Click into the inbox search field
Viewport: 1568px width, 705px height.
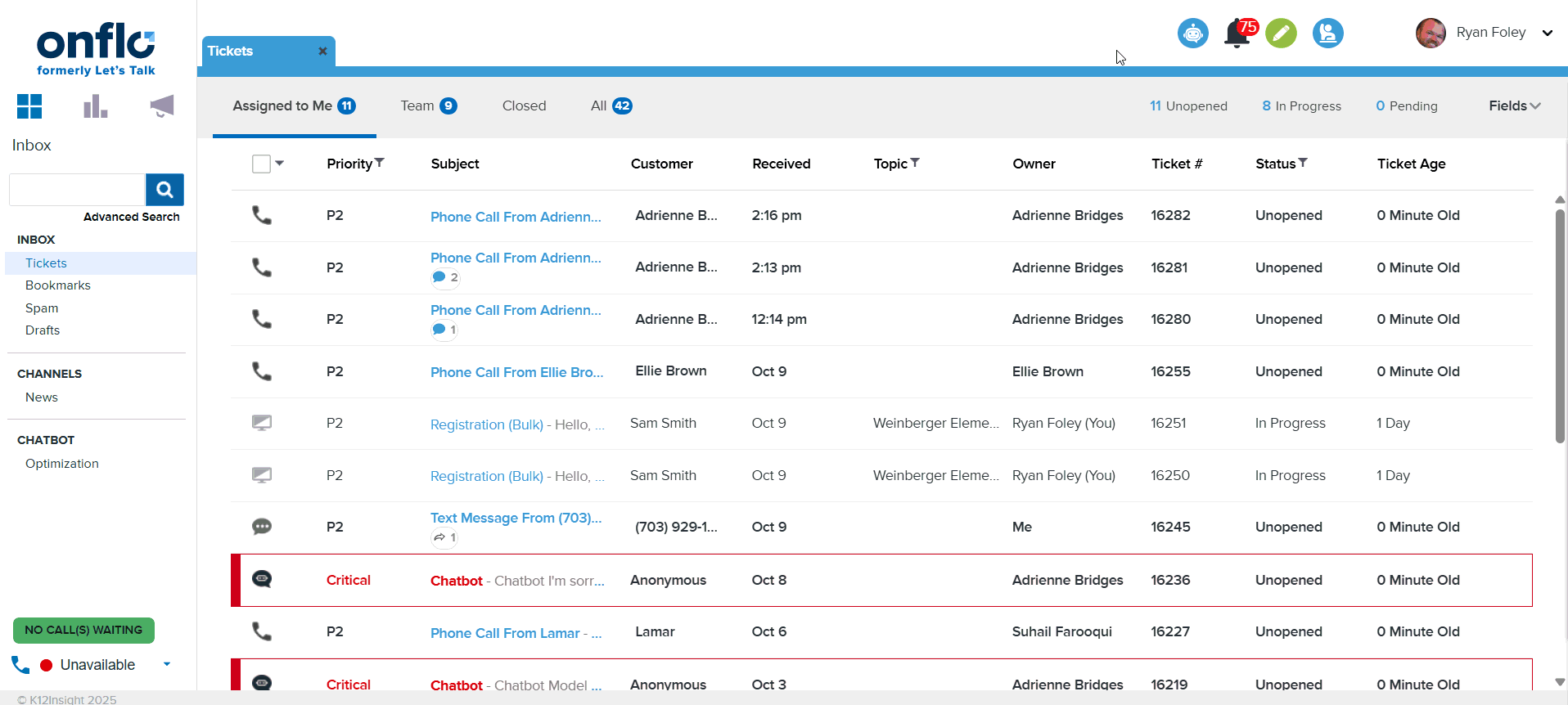(77, 190)
